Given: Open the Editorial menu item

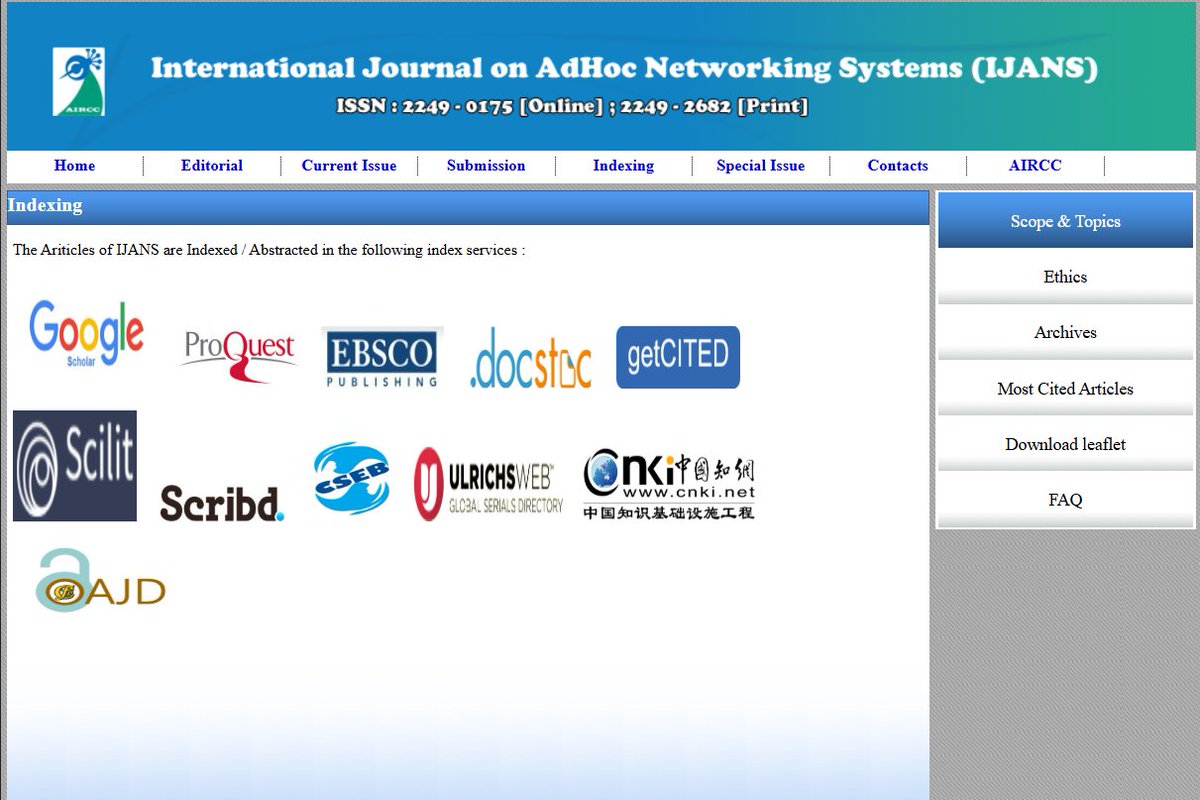Looking at the screenshot, I should tap(212, 166).
